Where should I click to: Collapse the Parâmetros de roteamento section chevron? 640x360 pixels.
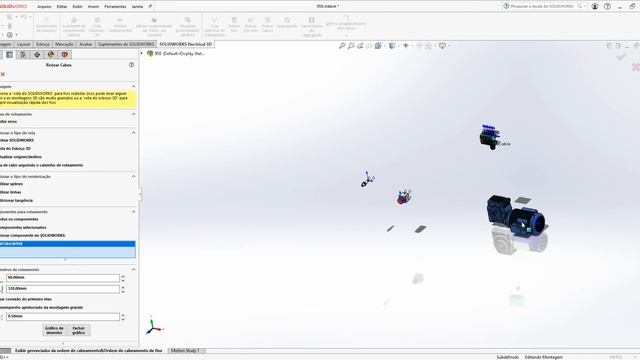(133, 269)
